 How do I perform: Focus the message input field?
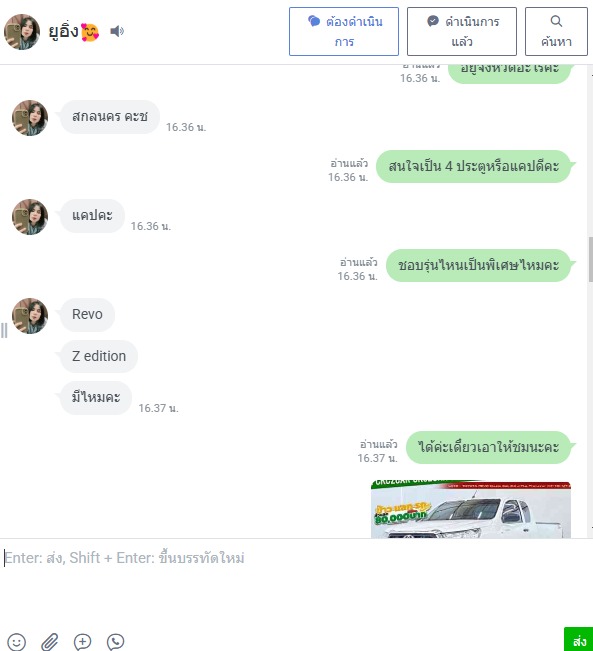296,581
